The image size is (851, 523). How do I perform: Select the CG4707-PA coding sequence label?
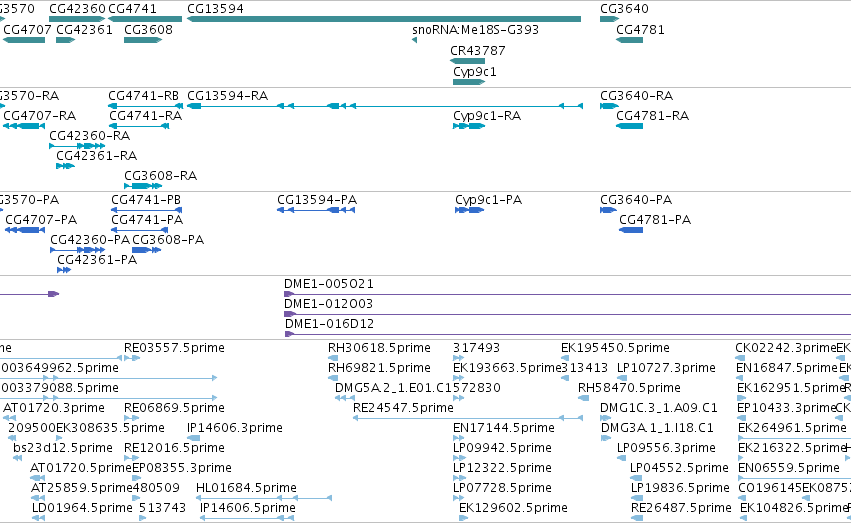(41, 220)
